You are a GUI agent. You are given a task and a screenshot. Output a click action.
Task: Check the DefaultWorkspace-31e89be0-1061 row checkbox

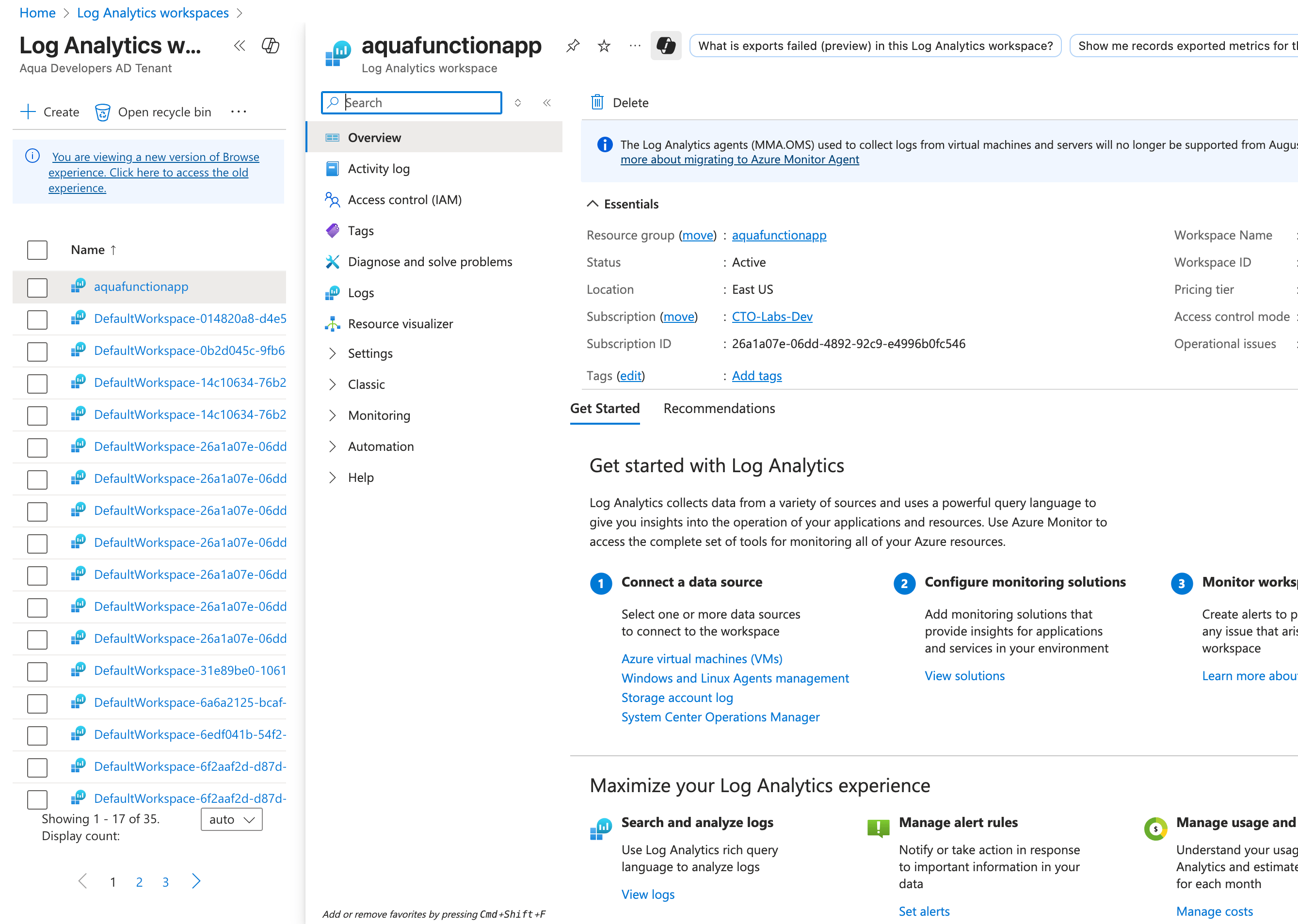click(37, 671)
